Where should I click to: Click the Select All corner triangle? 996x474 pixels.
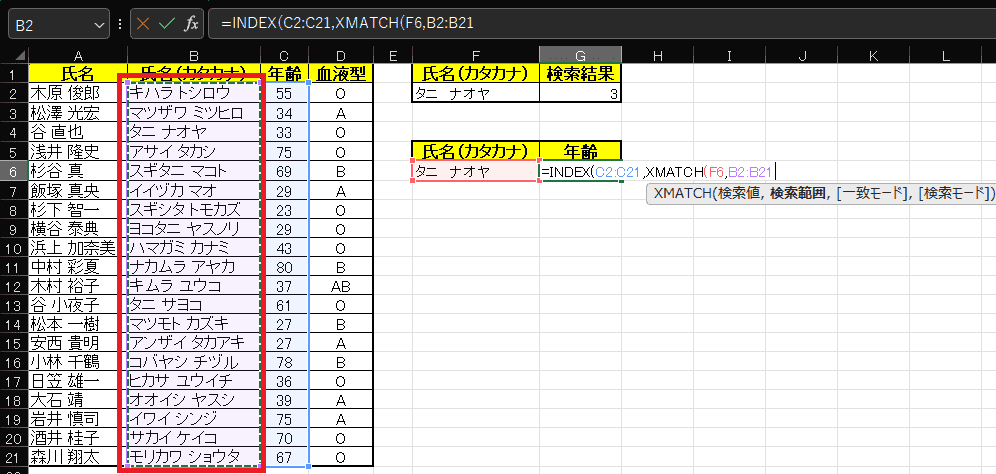[x=14, y=54]
